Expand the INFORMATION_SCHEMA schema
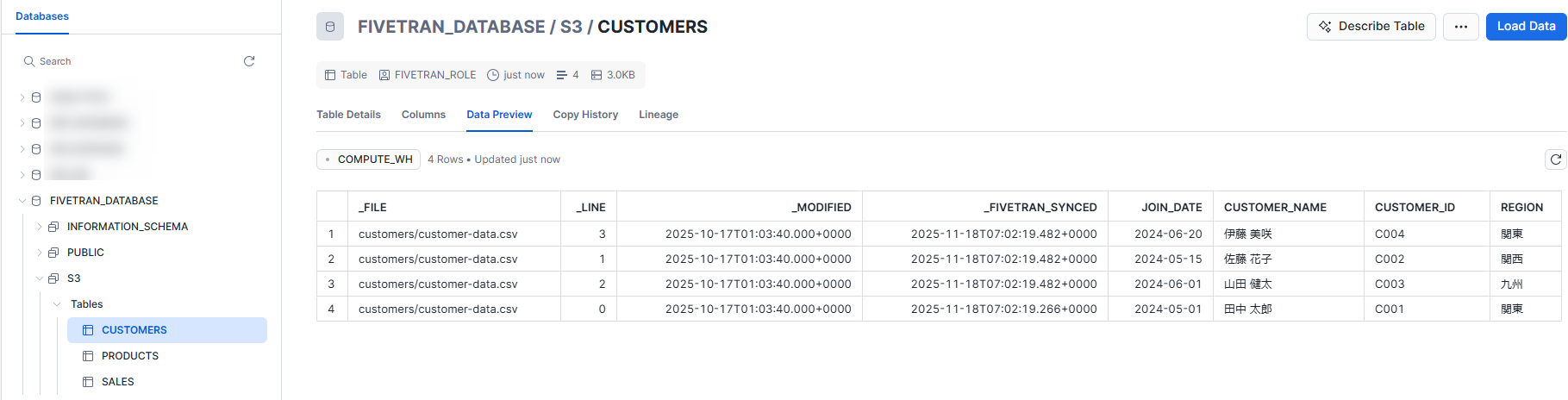 [40, 227]
